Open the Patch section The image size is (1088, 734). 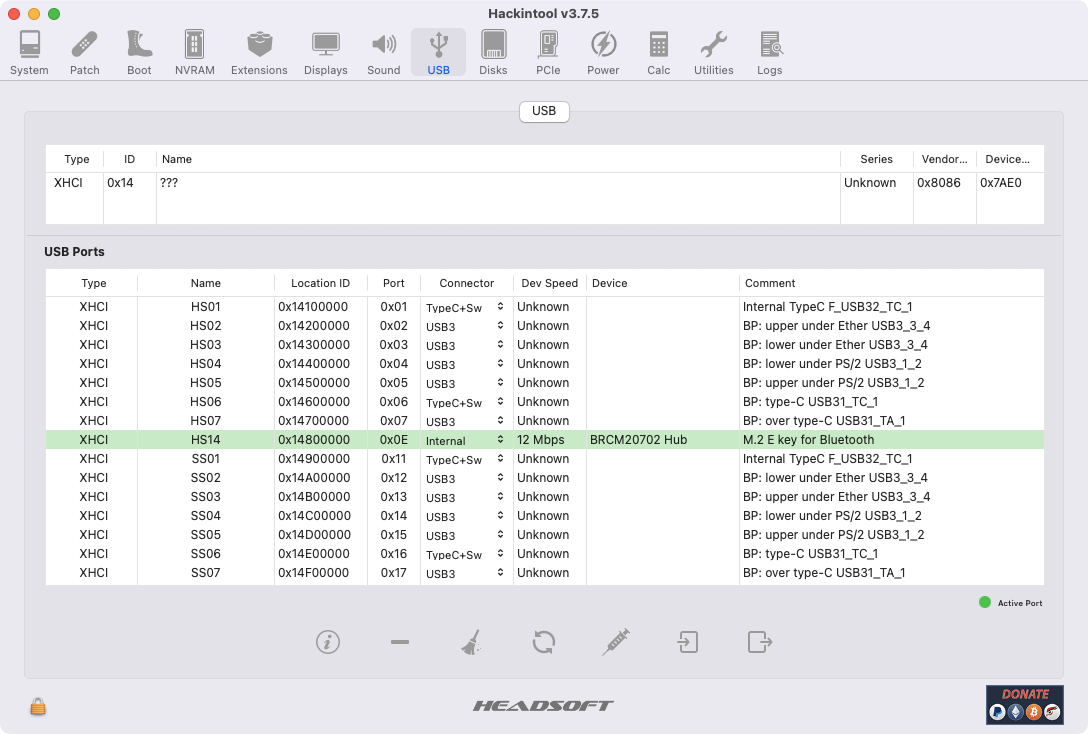pos(85,53)
